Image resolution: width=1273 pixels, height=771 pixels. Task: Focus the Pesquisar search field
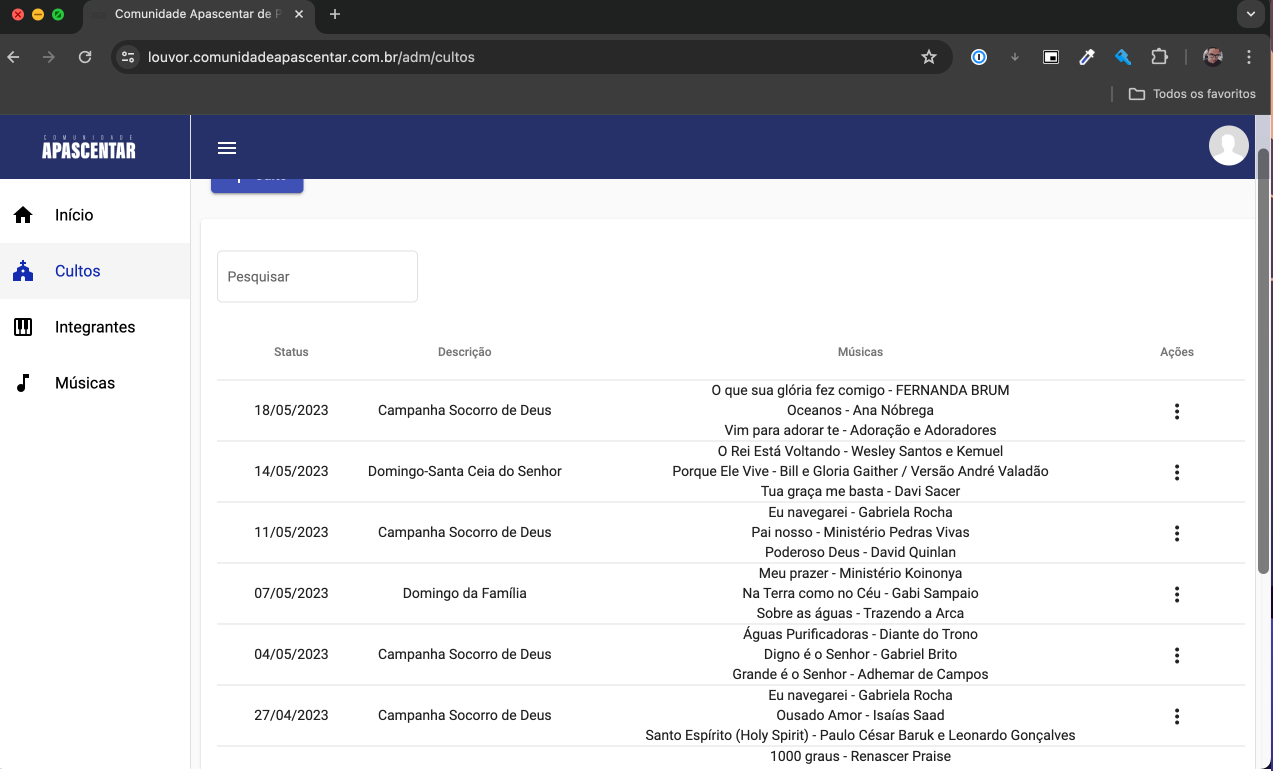point(317,276)
